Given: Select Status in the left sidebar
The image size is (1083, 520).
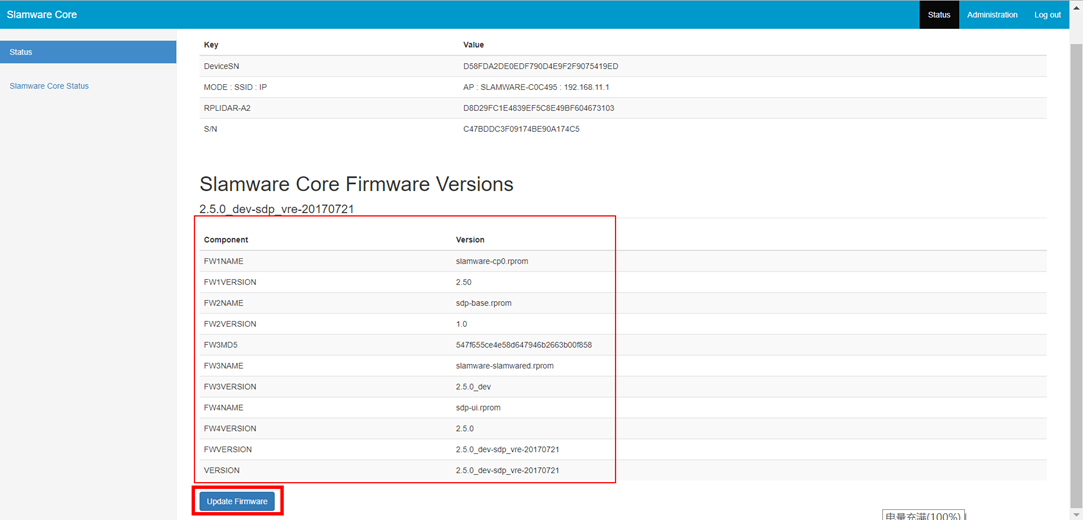Looking at the screenshot, I should [x=88, y=52].
